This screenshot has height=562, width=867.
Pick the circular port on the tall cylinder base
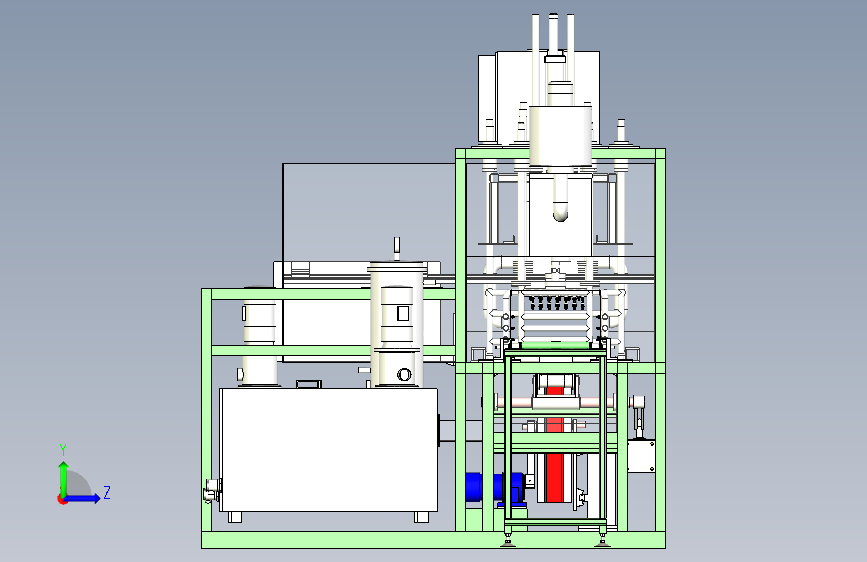[404, 374]
